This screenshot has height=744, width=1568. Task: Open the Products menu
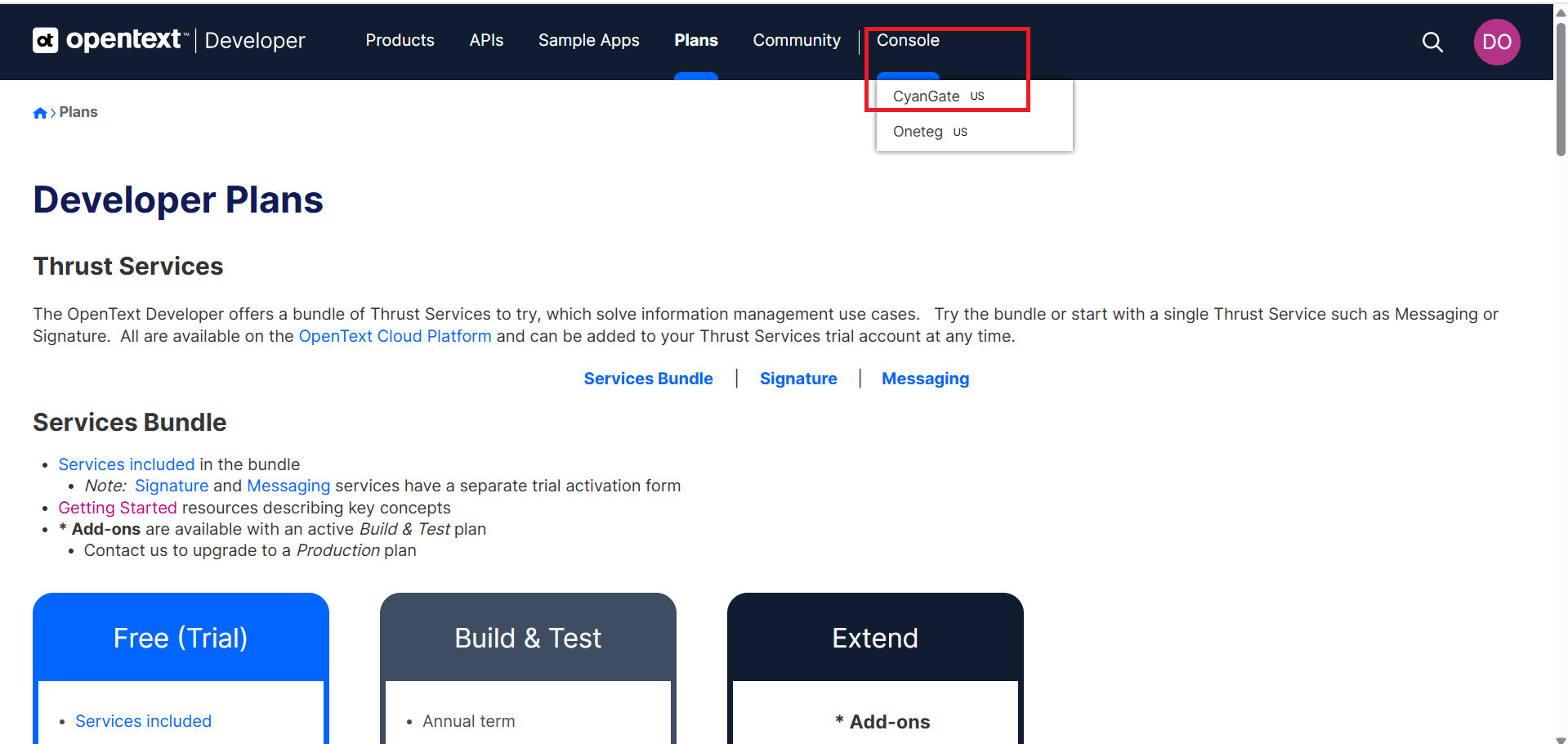400,40
